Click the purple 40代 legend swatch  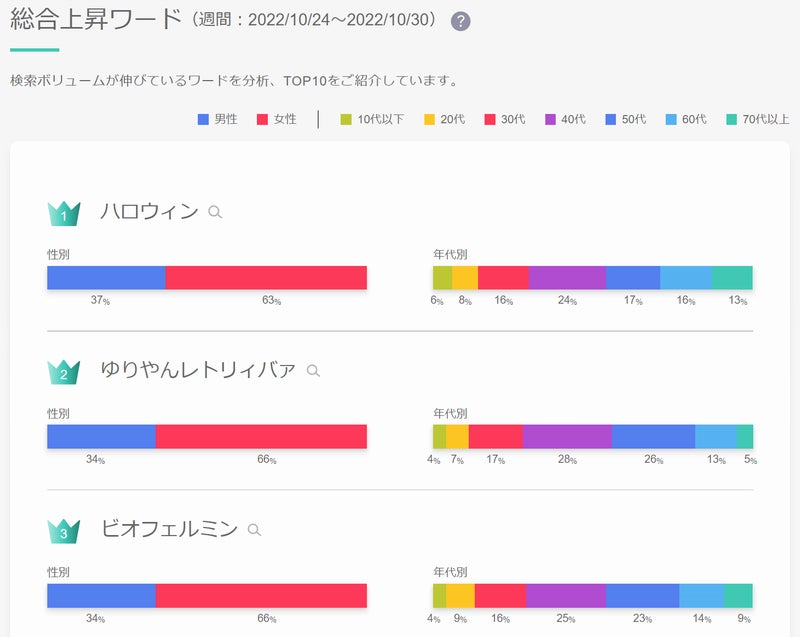coord(550,119)
